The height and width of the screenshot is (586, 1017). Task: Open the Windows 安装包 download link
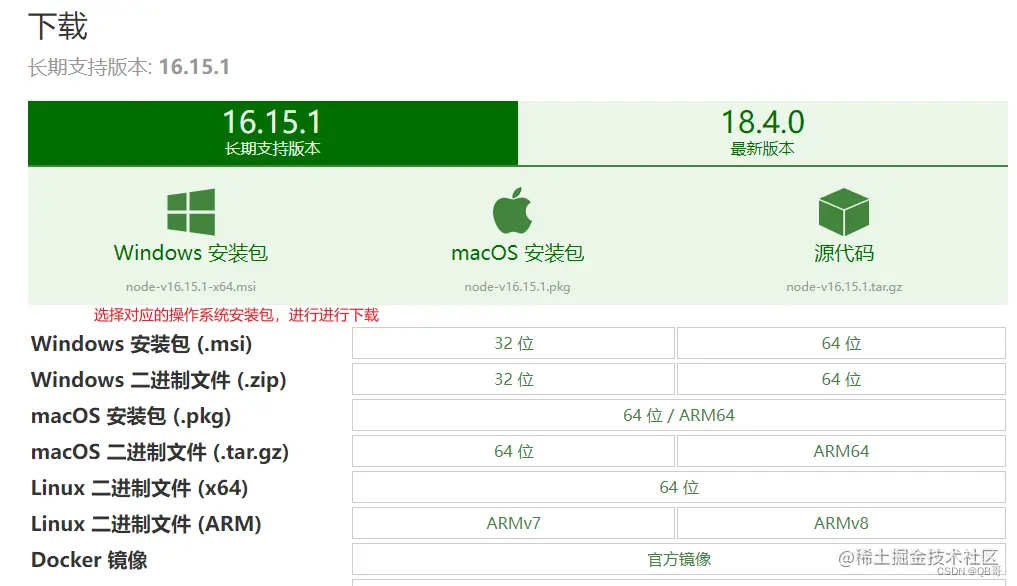pyautogui.click(x=191, y=253)
